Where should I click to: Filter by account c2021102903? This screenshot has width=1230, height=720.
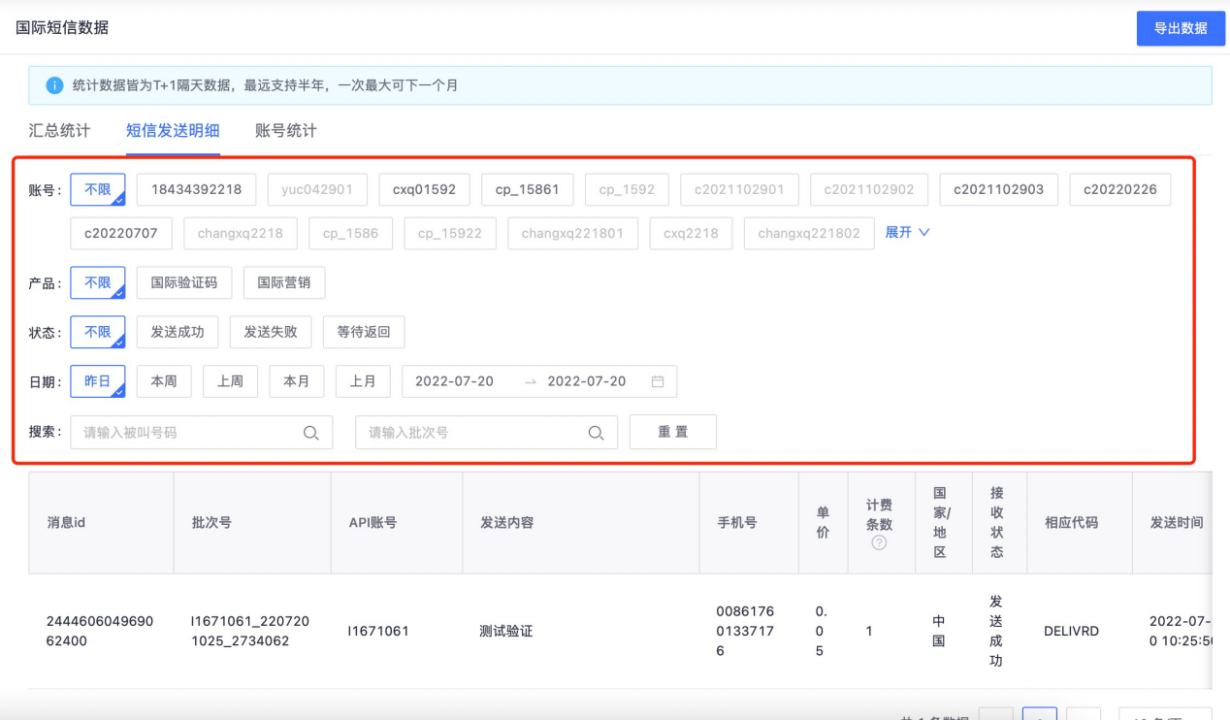(x=998, y=190)
